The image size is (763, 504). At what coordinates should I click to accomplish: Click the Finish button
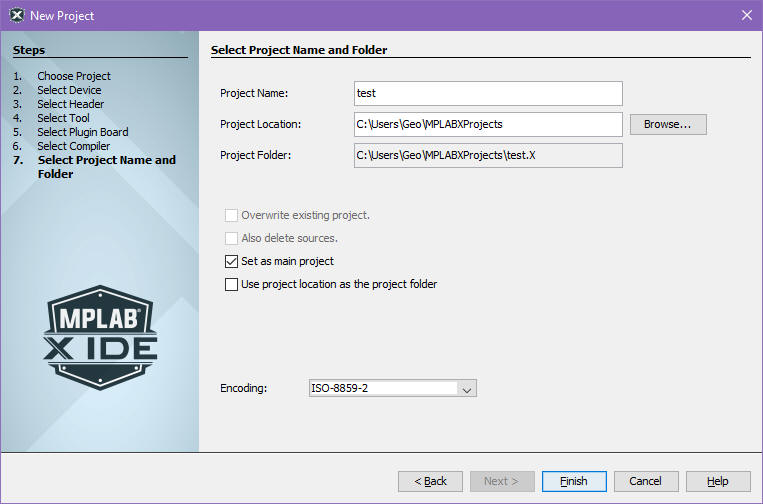pos(573,481)
